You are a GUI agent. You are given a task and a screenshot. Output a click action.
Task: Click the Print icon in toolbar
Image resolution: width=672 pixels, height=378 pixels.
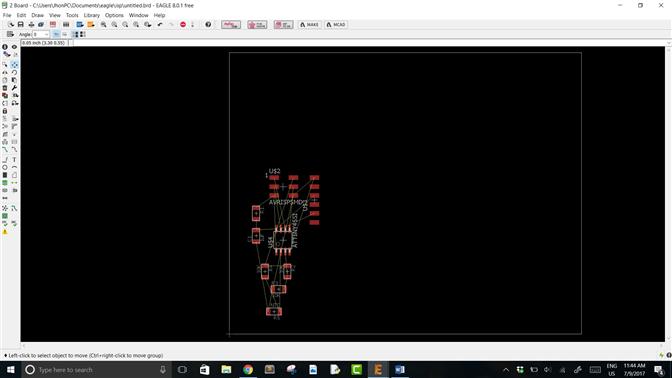31,24
